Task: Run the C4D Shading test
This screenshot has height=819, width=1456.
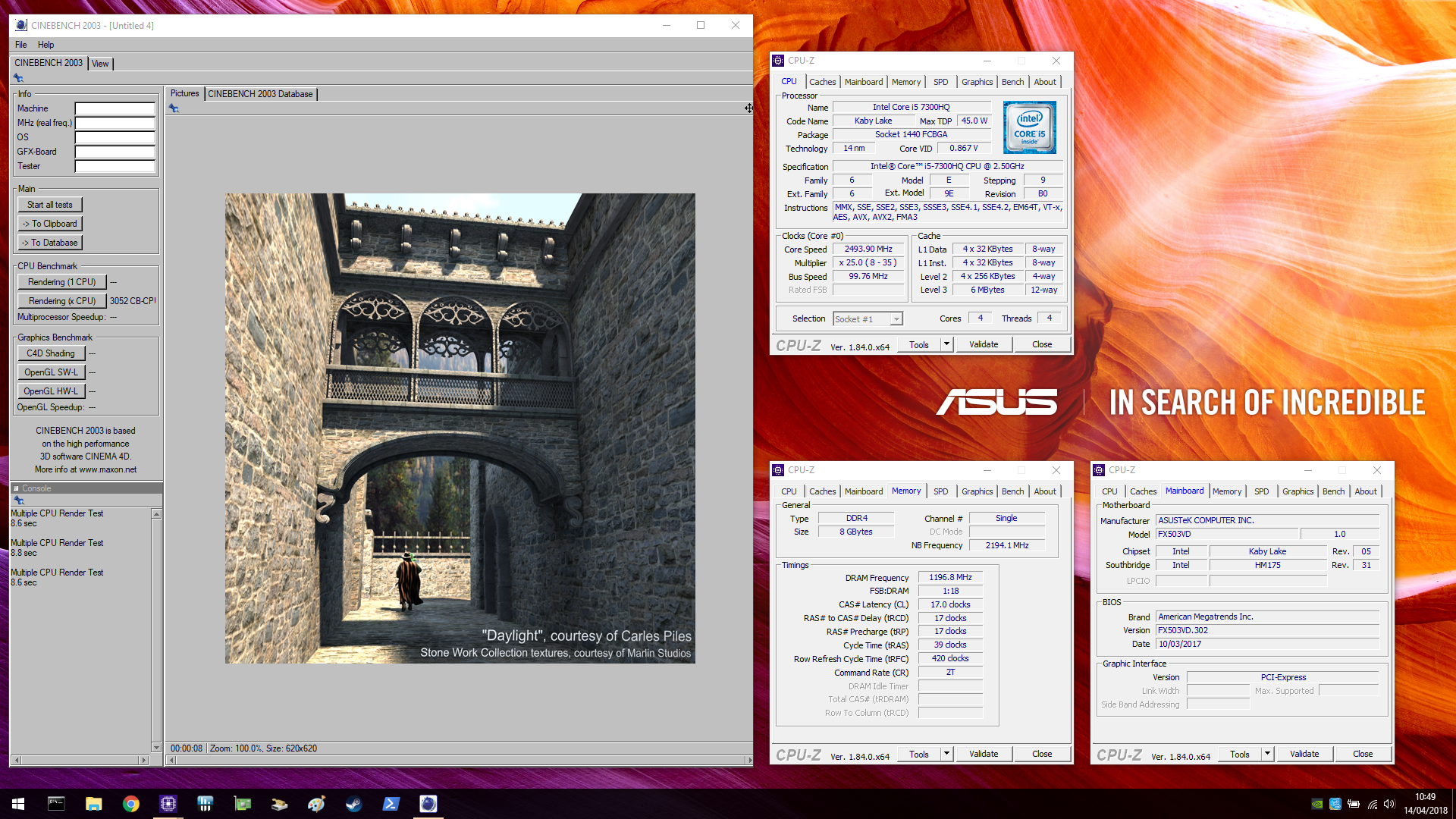Action: [51, 353]
